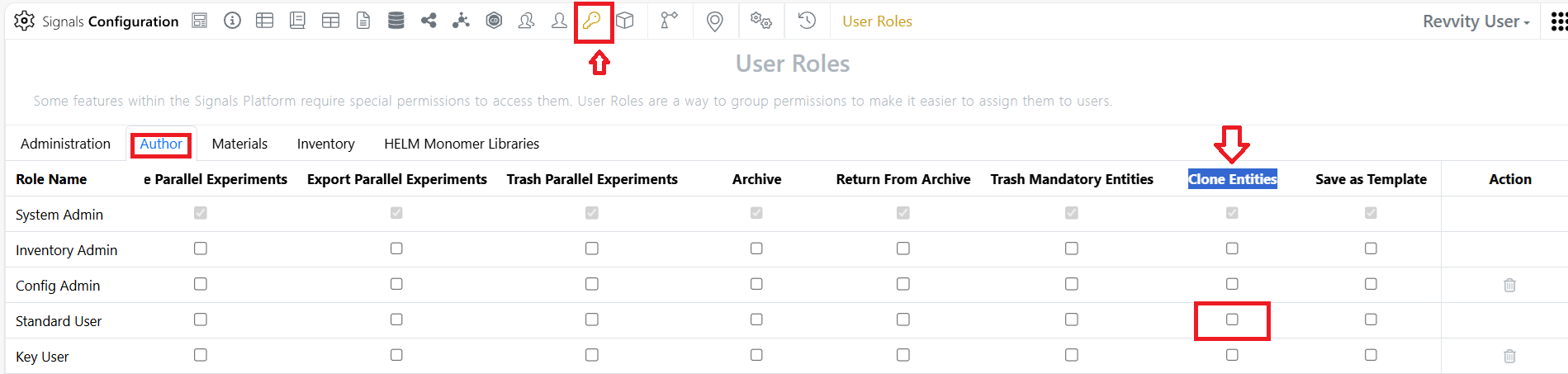This screenshot has width=1568, height=374.
Task: Open the document page icon
Action: click(363, 21)
